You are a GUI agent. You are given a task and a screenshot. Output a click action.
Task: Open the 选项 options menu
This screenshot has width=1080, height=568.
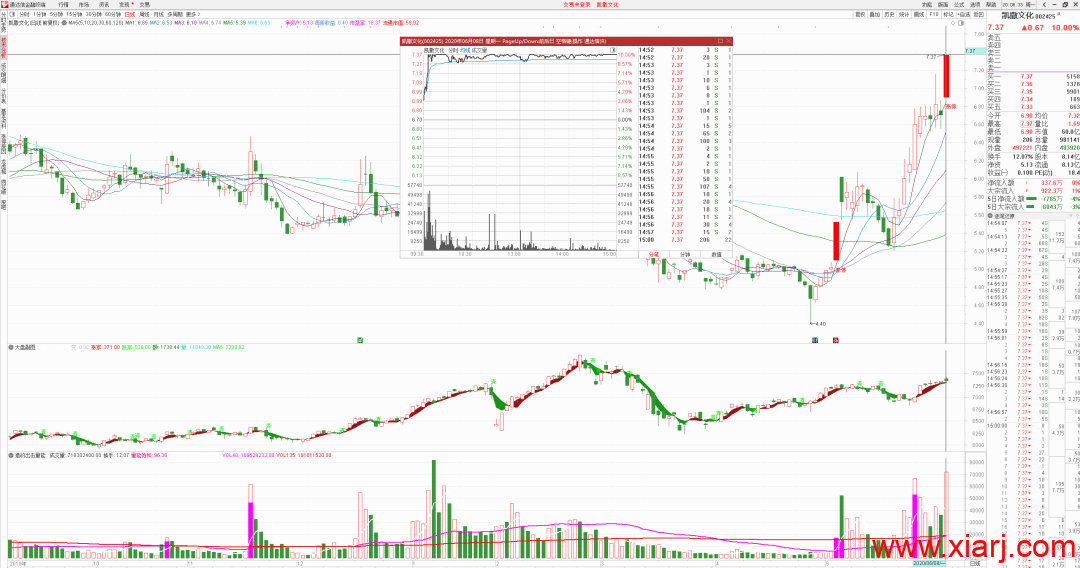pyautogui.click(x=975, y=4)
